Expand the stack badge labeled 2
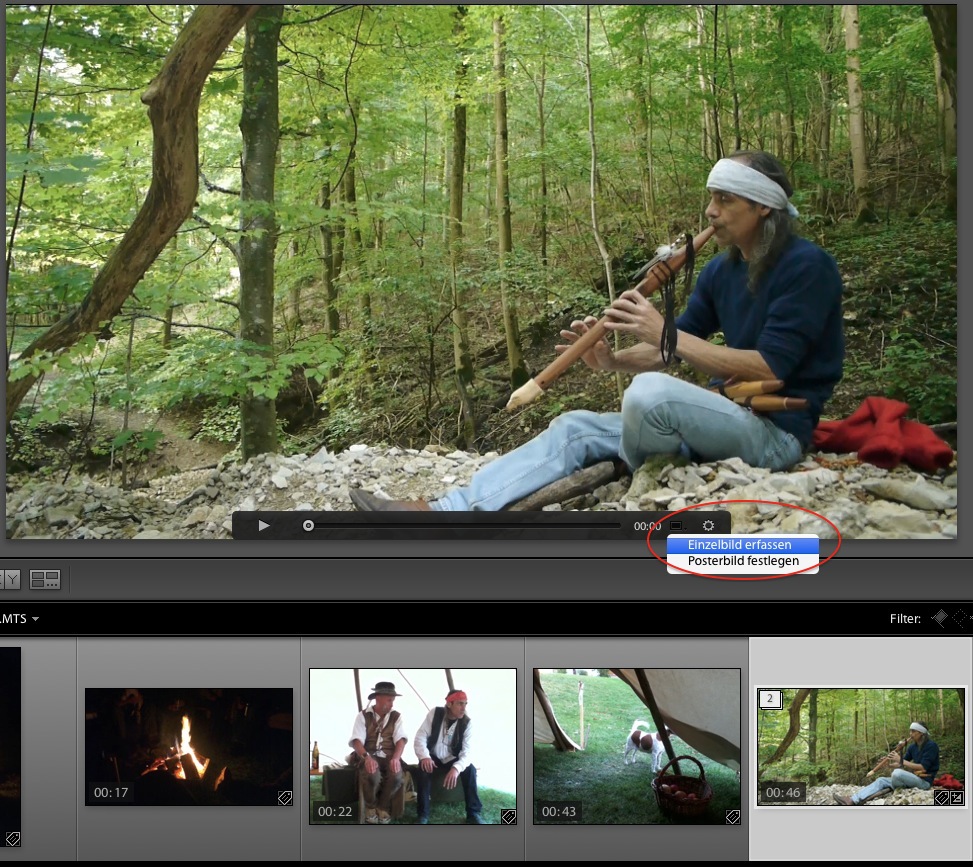 coord(770,699)
